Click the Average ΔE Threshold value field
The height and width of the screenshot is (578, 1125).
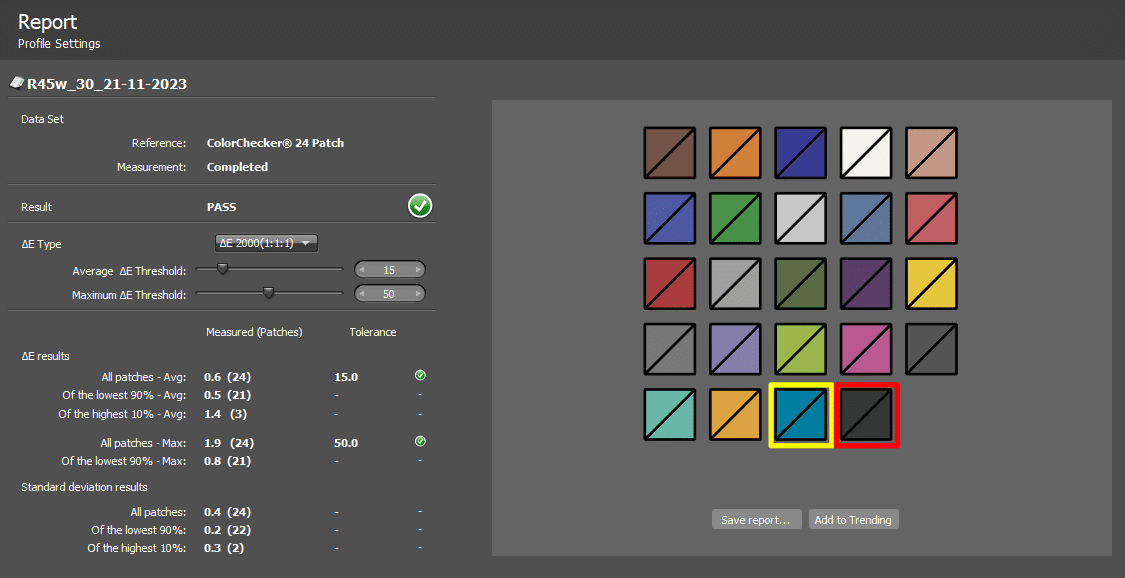(389, 270)
